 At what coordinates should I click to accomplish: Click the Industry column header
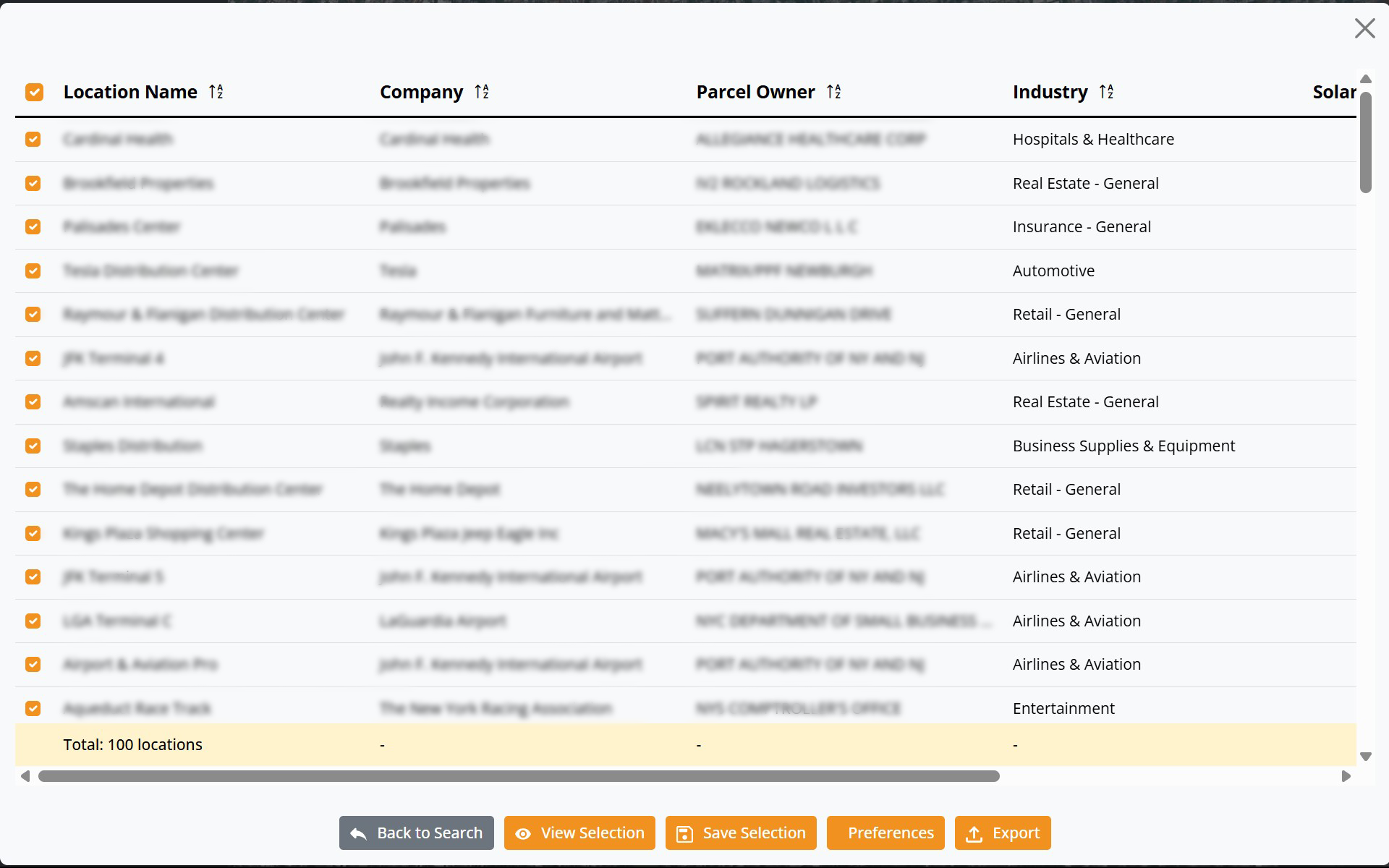click(1050, 92)
